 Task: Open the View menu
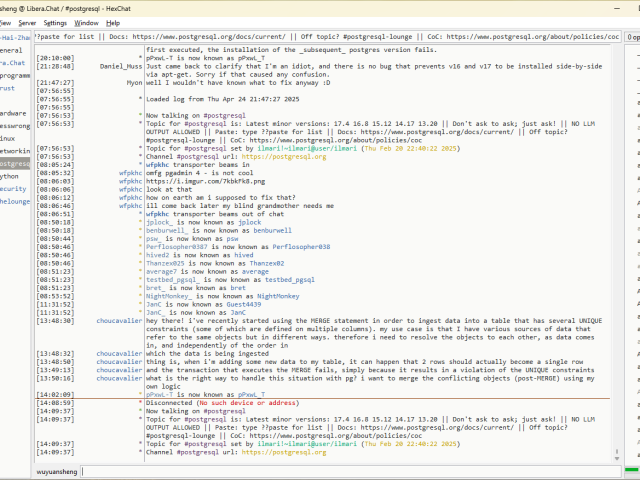(5, 22)
